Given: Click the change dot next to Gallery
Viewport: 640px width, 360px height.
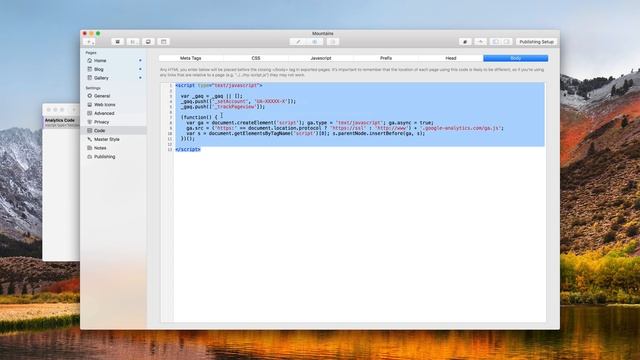Looking at the screenshot, I should (140, 78).
